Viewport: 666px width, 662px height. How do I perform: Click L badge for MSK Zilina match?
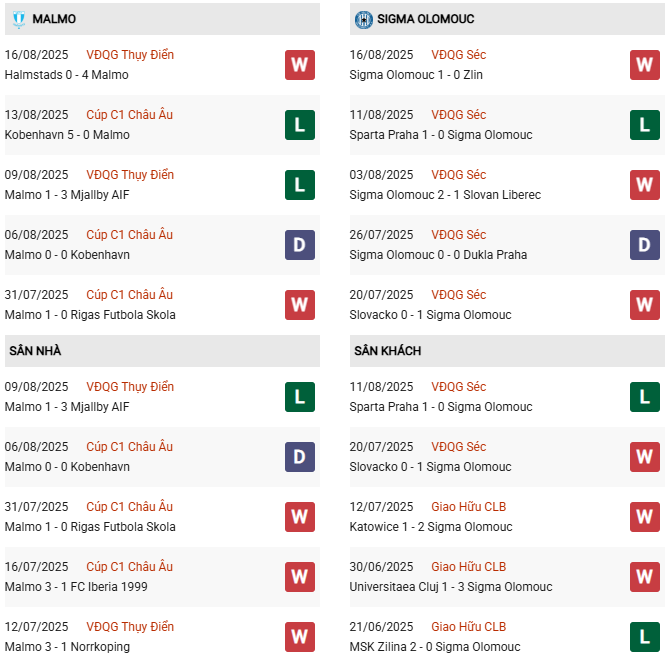644,637
